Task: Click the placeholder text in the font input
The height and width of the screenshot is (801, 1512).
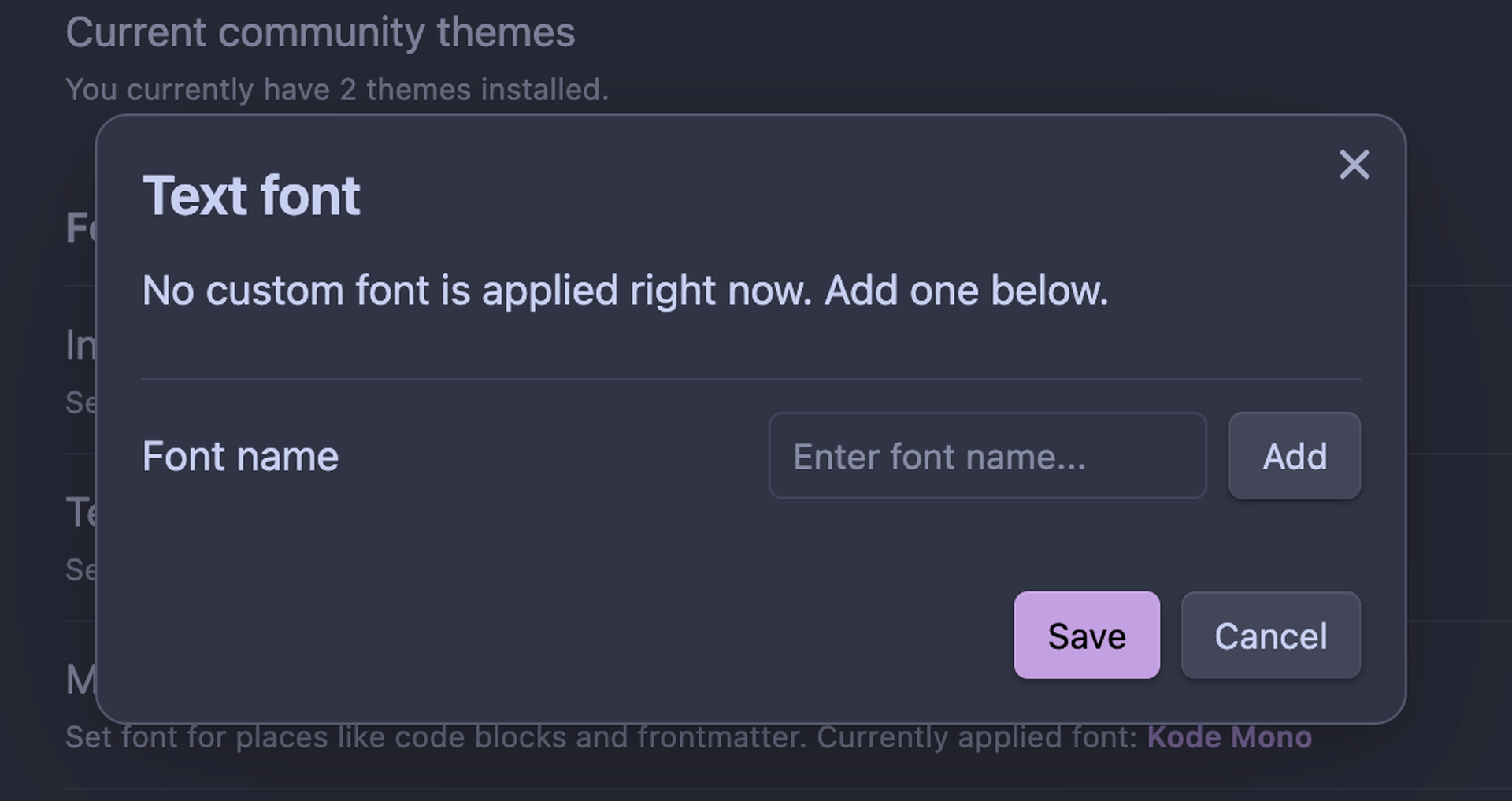Action: 939,456
